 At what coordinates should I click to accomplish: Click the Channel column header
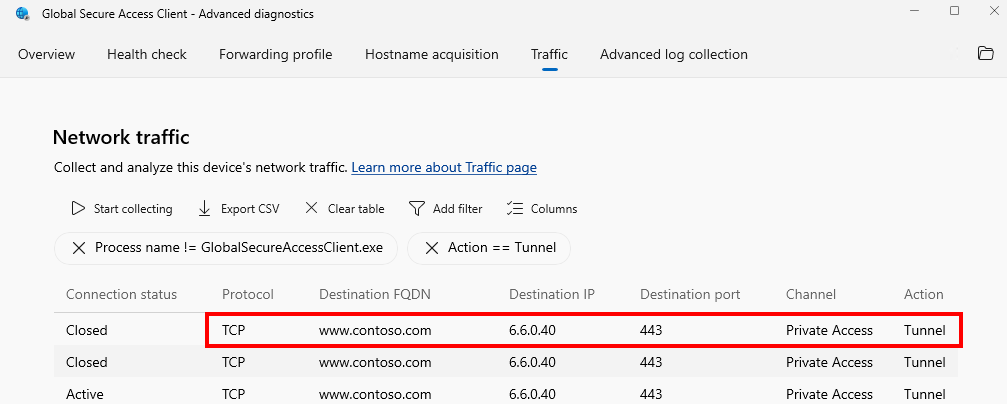[x=810, y=294]
